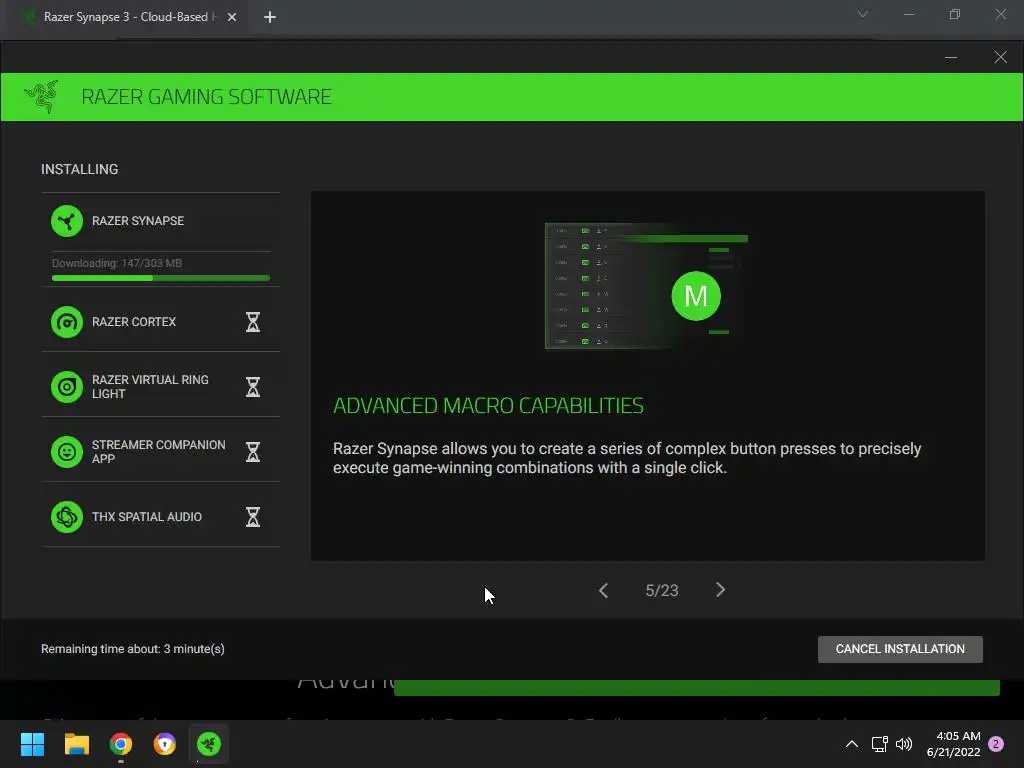Click the Streamer Companion App hourglass icon
The height and width of the screenshot is (768, 1024).
253,452
